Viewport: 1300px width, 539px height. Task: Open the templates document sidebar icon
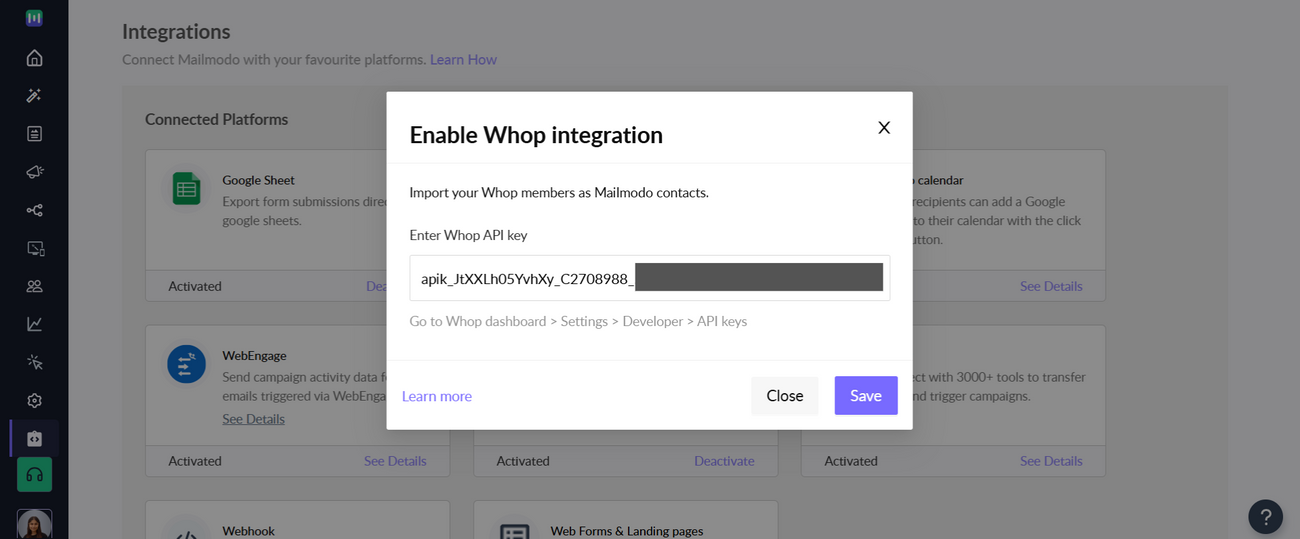[34, 133]
